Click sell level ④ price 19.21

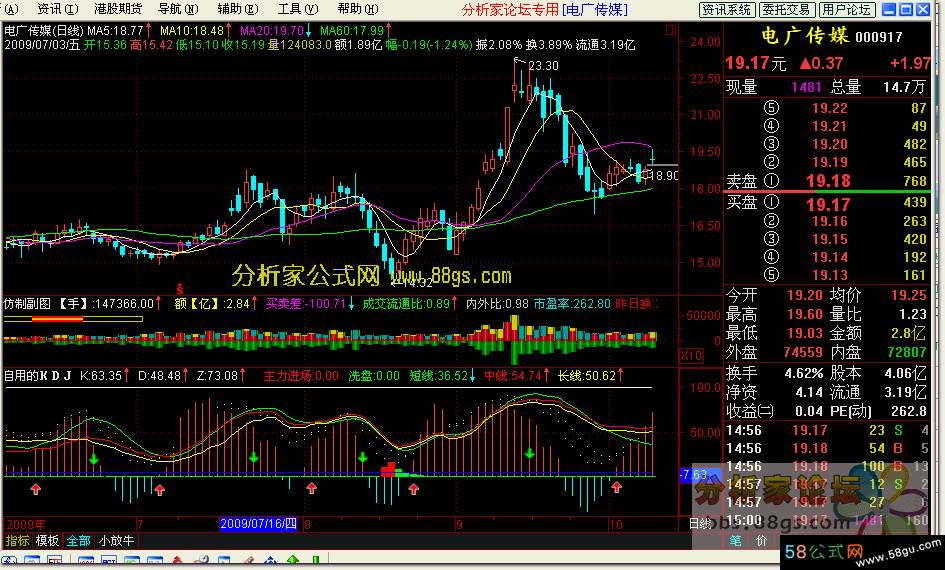(829, 126)
